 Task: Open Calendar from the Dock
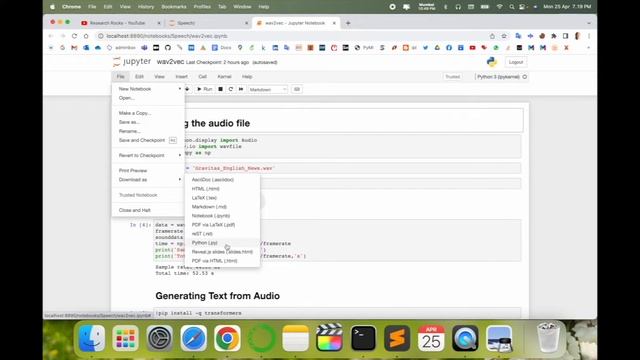[x=431, y=338]
